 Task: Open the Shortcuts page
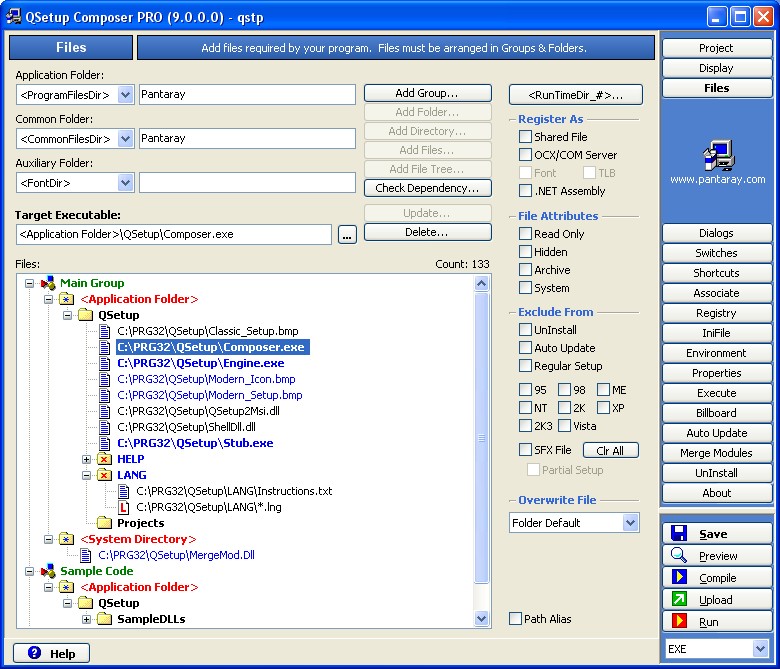tap(716, 273)
